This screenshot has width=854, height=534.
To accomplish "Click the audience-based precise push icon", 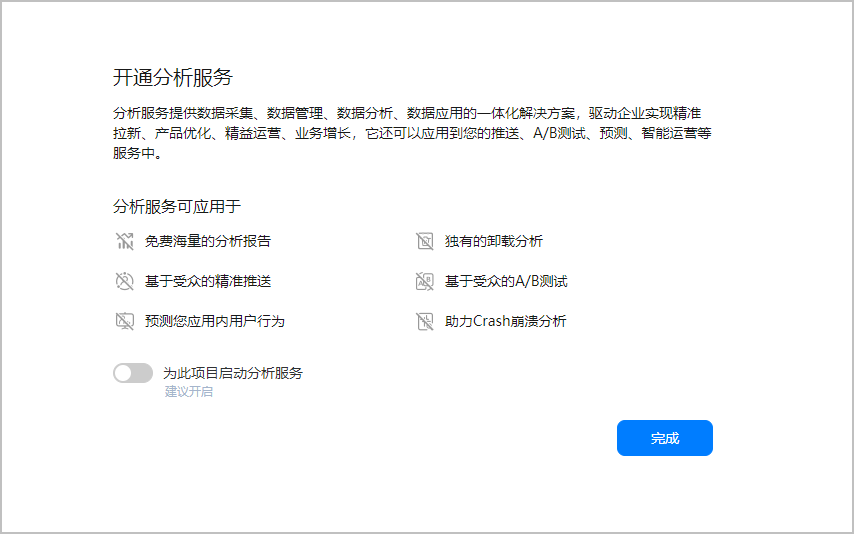I will pyautogui.click(x=124, y=281).
